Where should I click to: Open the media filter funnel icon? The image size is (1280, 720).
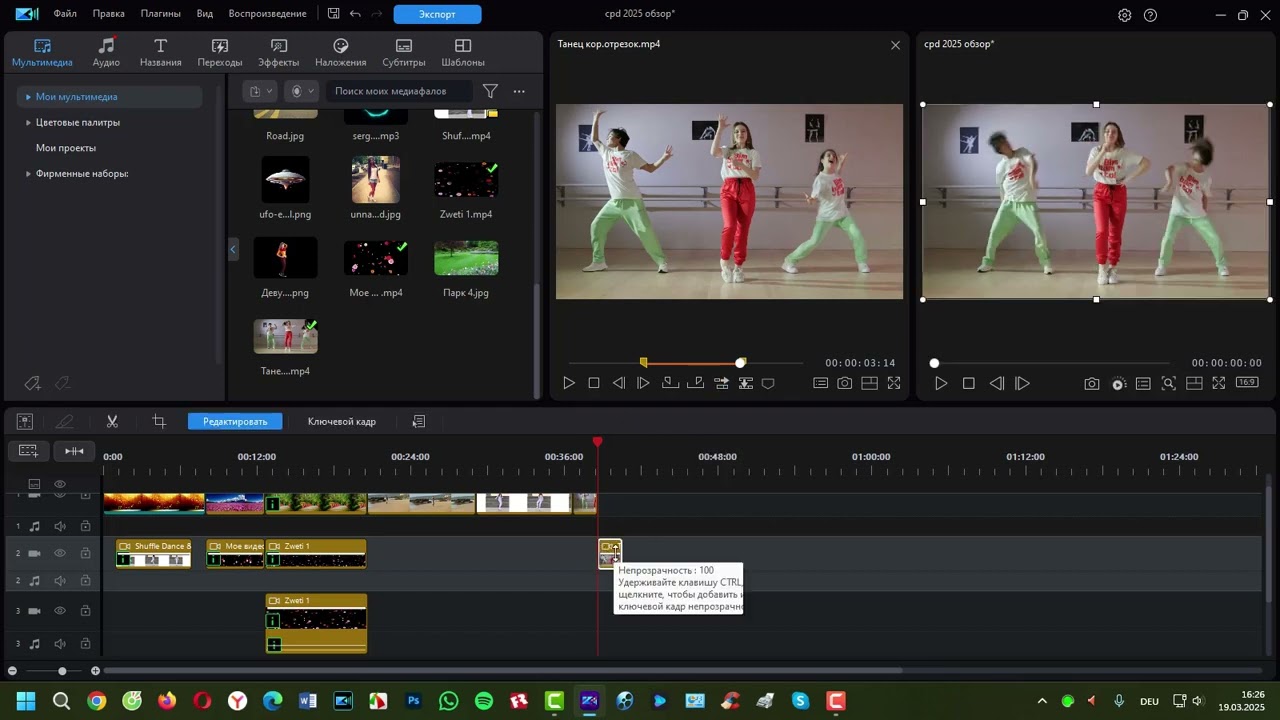tap(490, 91)
